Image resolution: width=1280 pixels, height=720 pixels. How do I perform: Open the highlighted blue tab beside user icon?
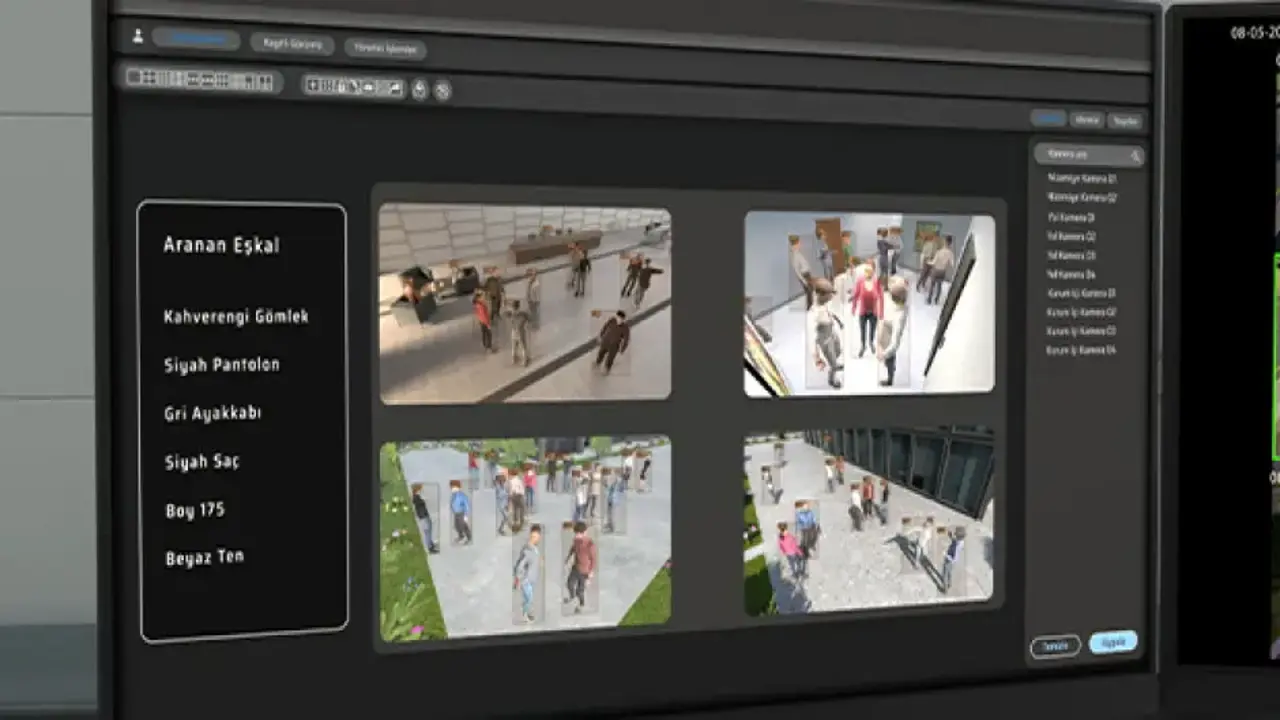pyautogui.click(x=196, y=39)
